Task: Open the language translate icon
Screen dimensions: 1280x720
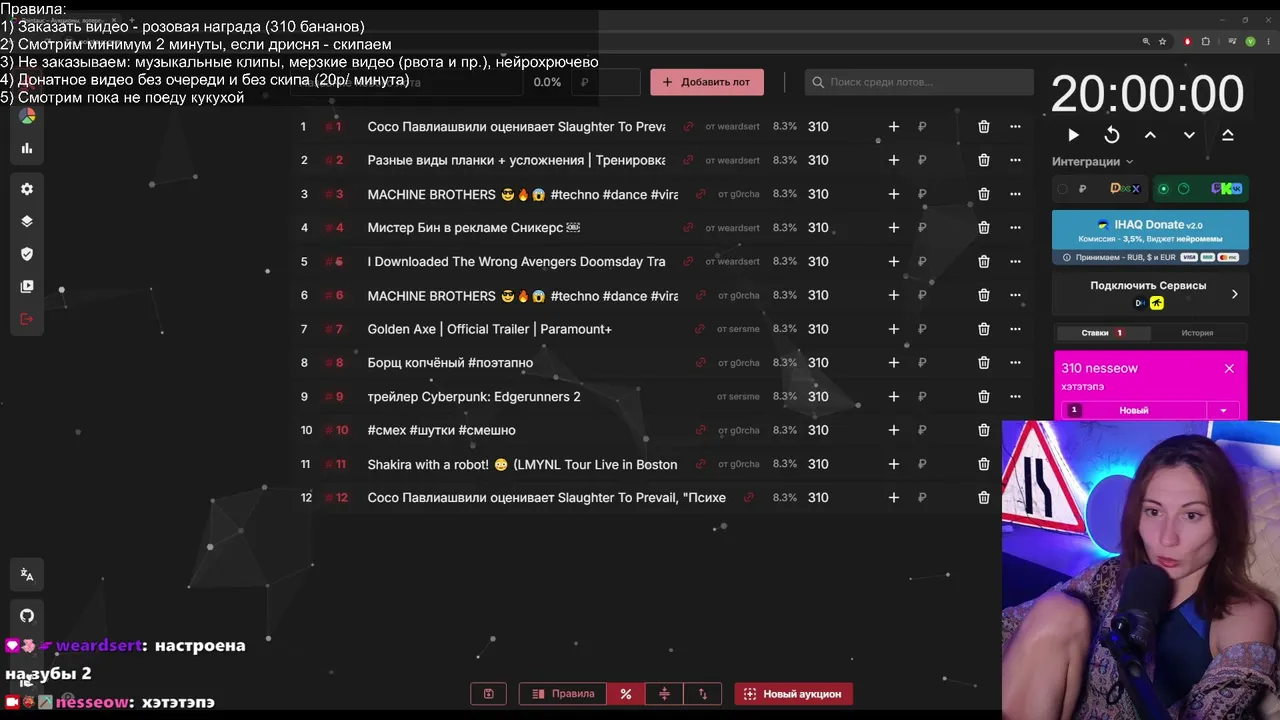Action: coord(27,575)
